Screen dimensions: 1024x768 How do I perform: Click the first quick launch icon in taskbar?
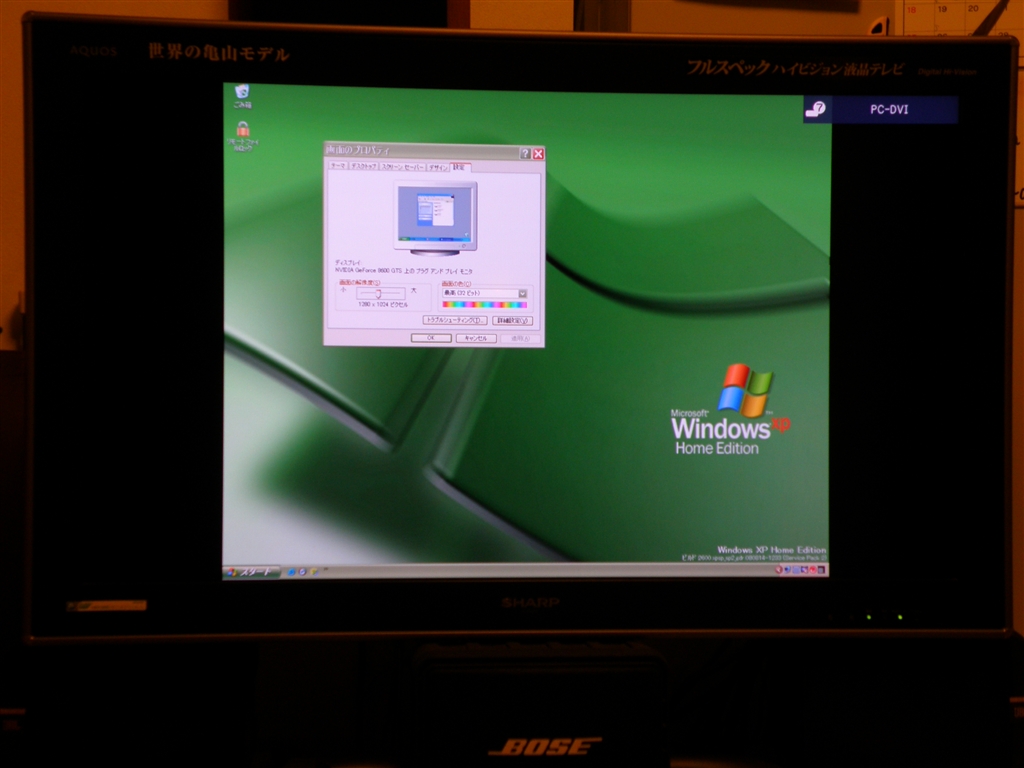(292, 572)
